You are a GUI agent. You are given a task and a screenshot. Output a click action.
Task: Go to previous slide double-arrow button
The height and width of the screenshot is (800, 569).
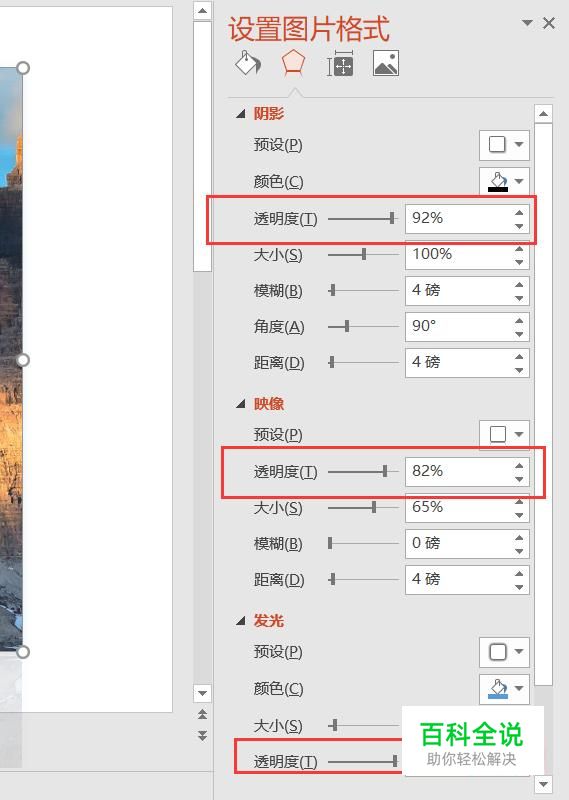point(203,714)
